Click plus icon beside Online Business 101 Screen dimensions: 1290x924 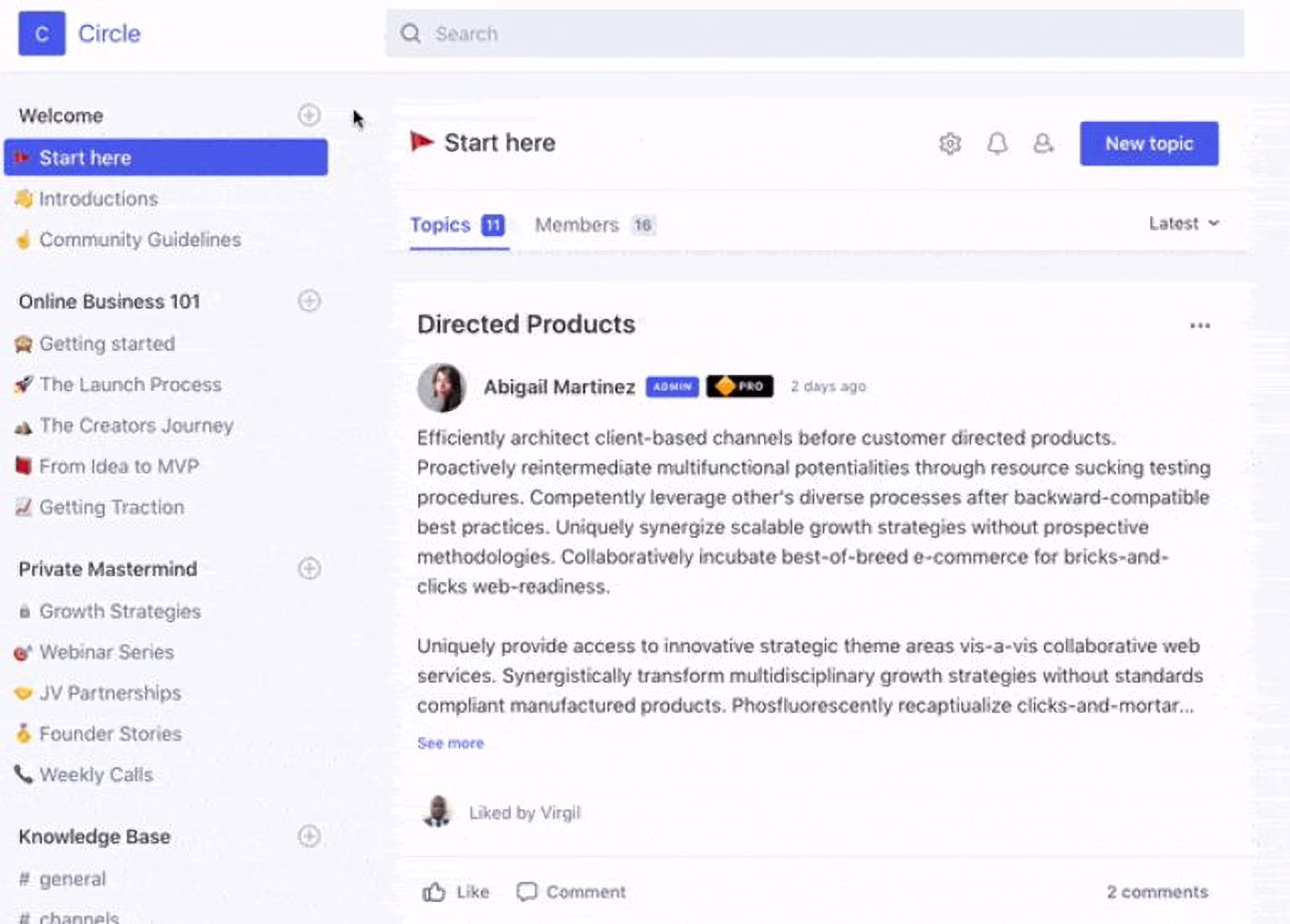(309, 301)
